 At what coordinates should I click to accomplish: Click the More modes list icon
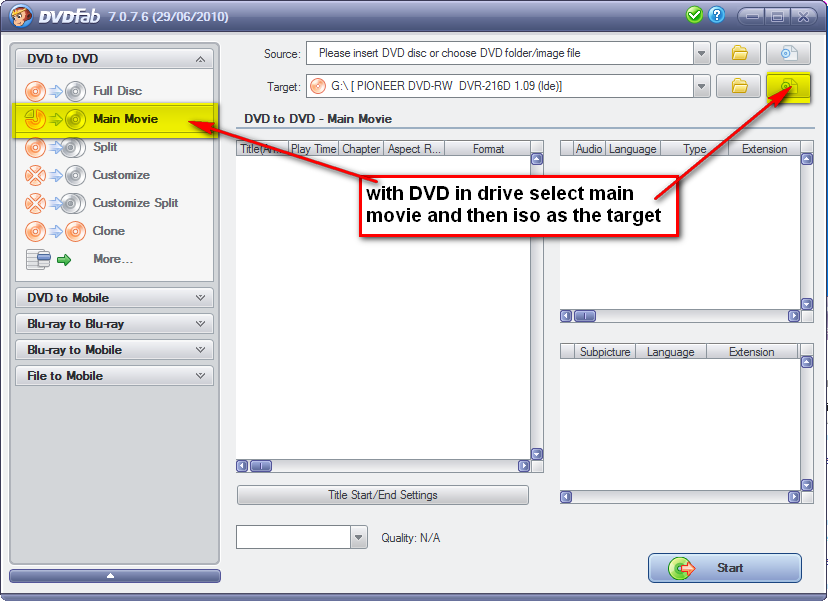(x=49, y=259)
